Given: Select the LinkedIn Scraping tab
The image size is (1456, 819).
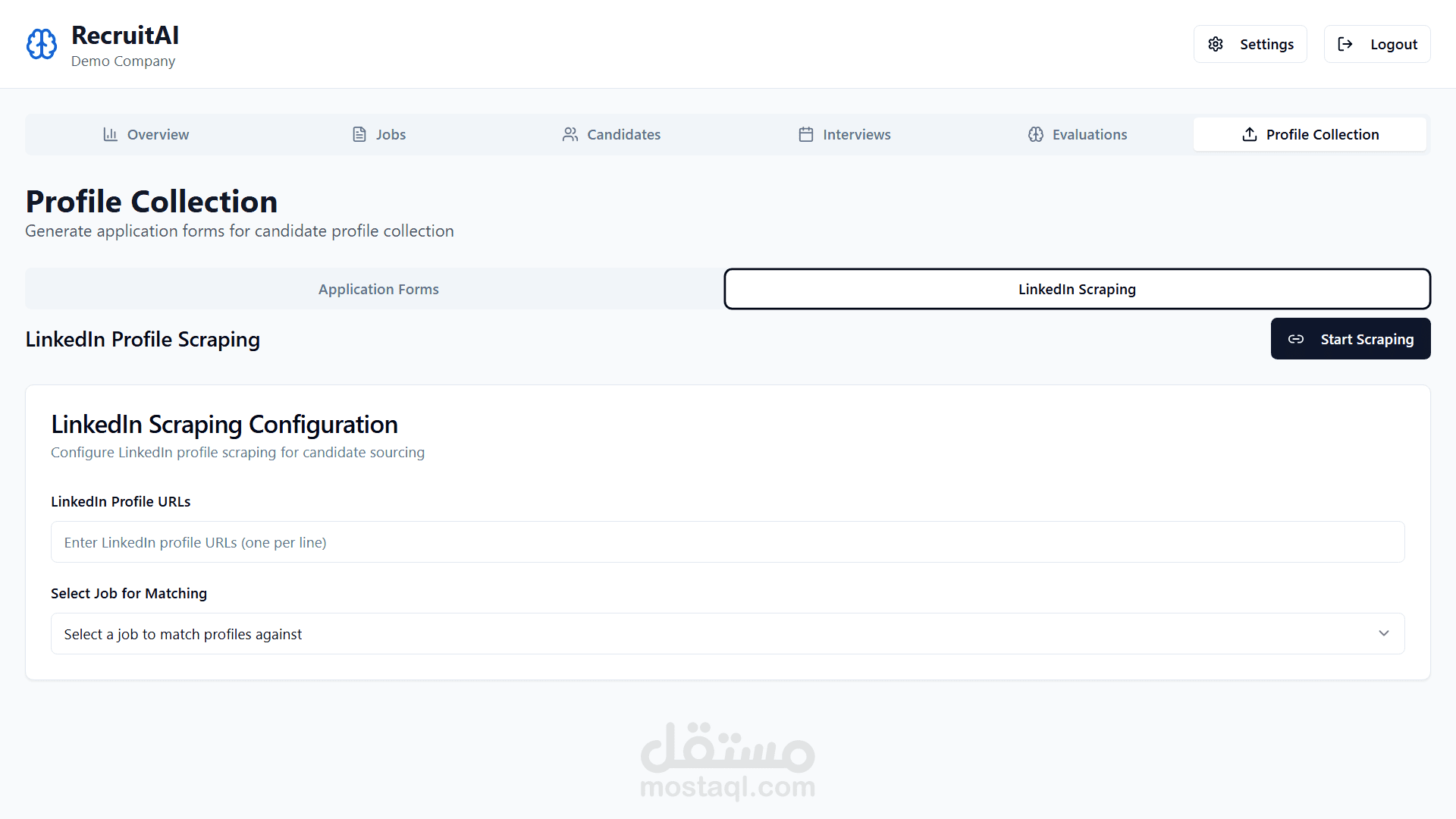Looking at the screenshot, I should click(1077, 289).
